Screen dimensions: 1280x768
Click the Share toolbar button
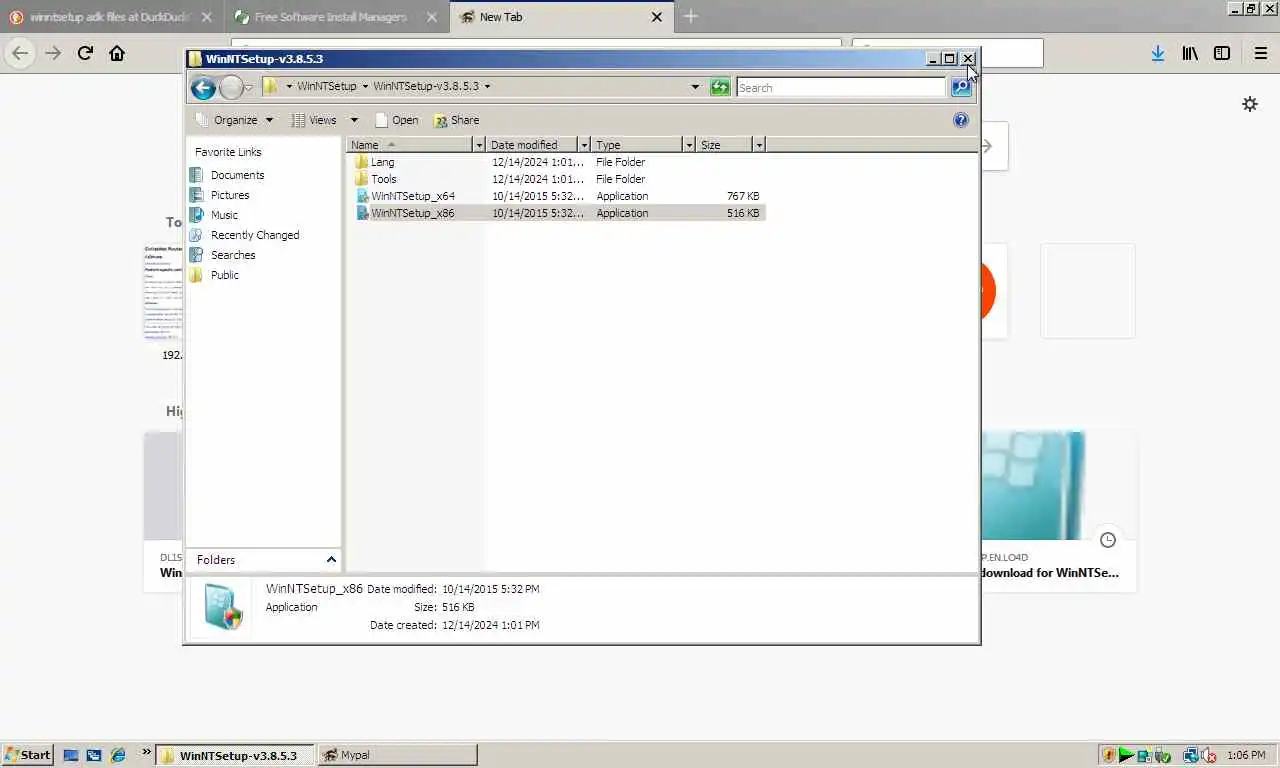click(456, 120)
